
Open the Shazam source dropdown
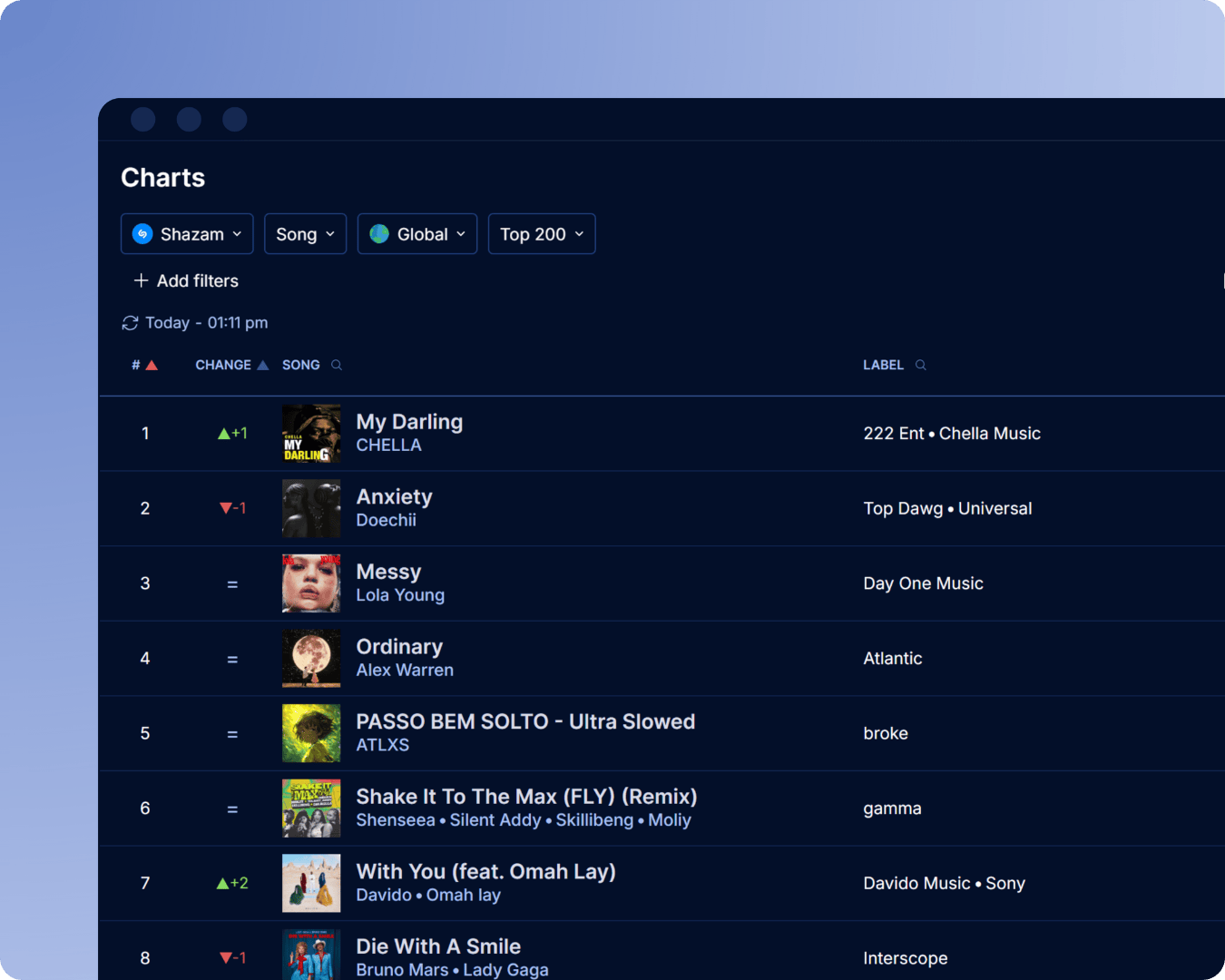click(x=187, y=233)
